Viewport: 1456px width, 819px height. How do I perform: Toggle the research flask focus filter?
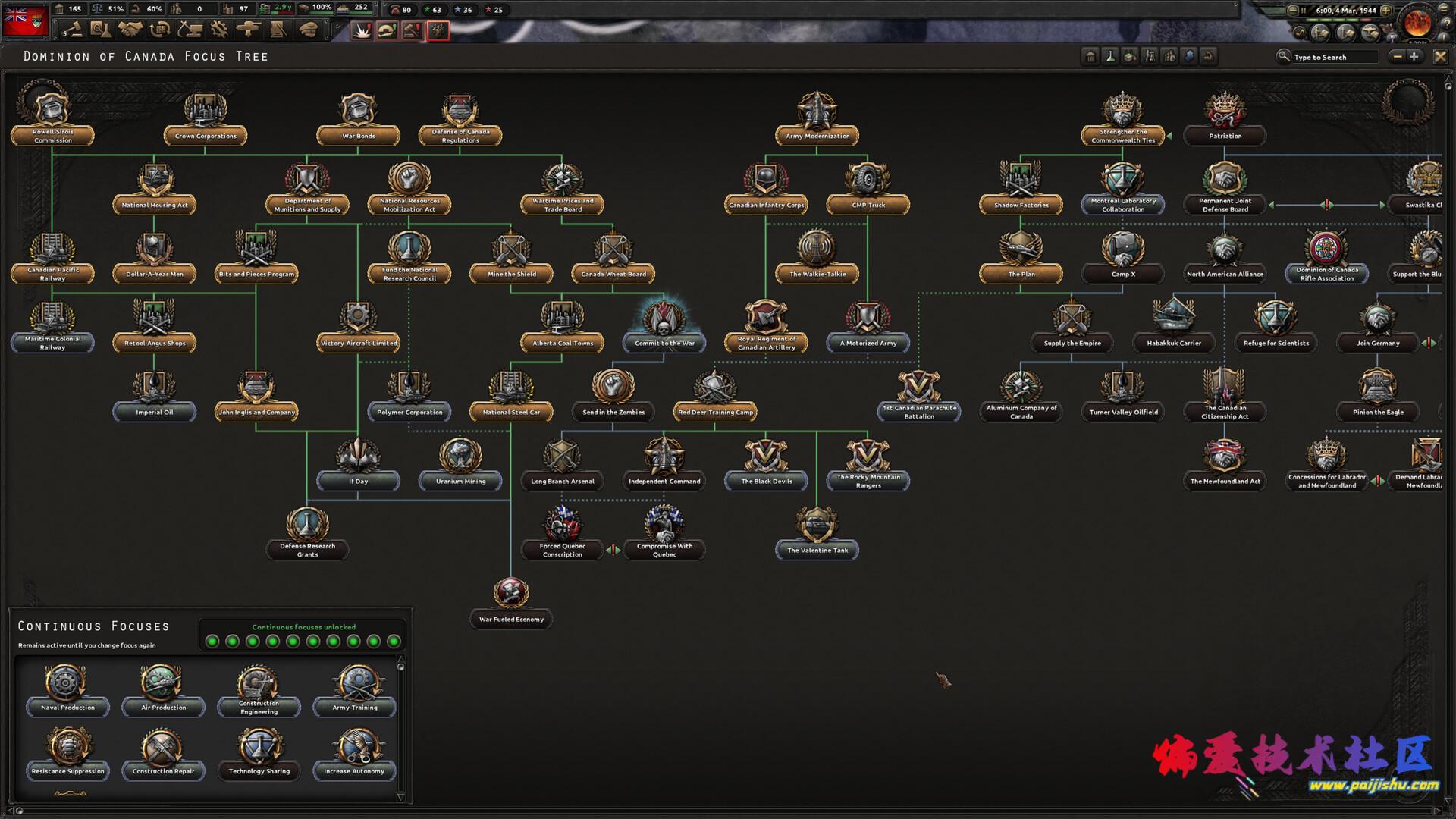[x=1110, y=56]
